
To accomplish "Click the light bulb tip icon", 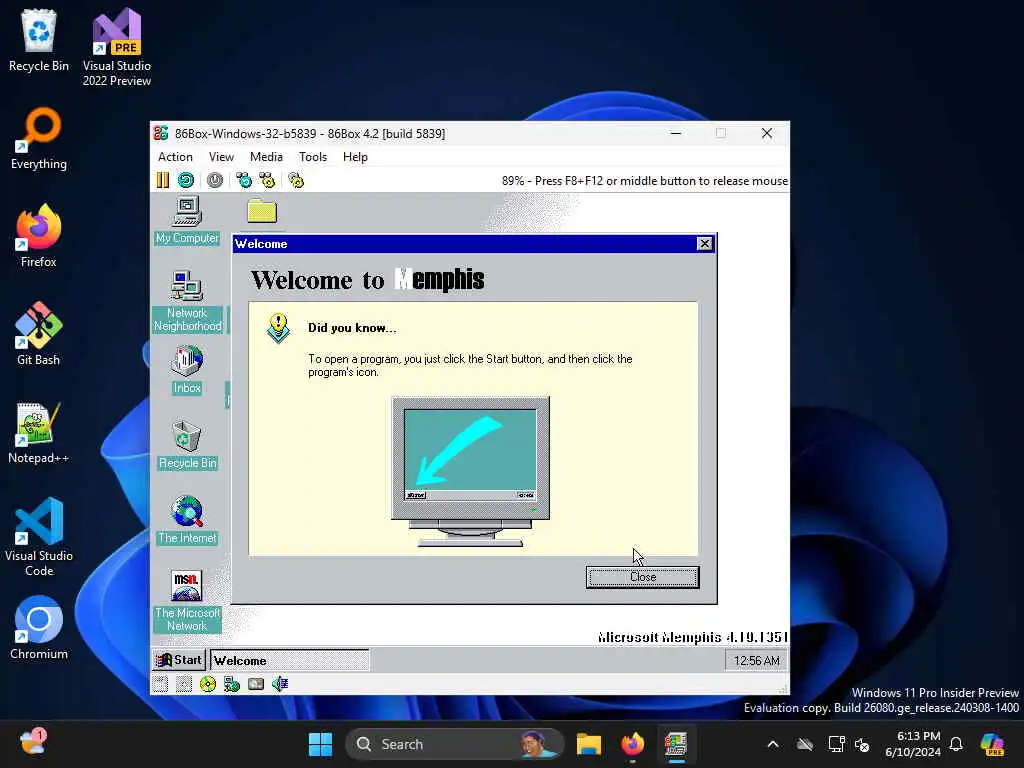I will tap(279, 328).
